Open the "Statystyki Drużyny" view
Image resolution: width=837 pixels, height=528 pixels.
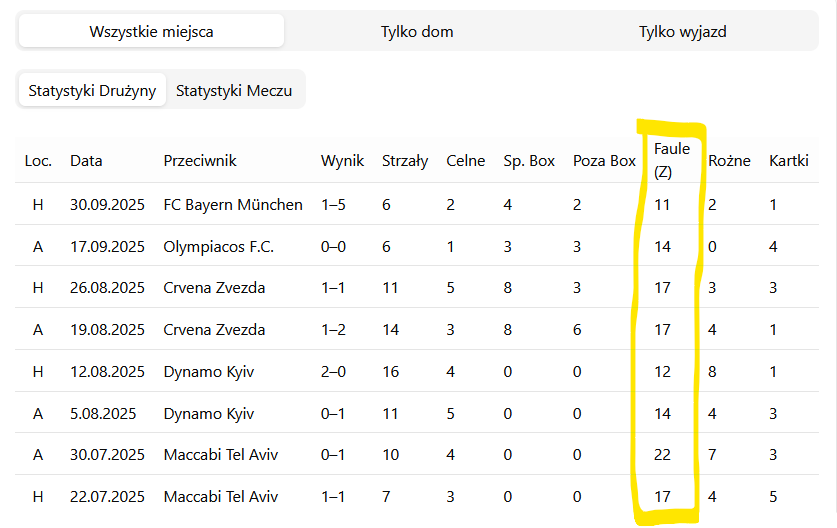92,90
